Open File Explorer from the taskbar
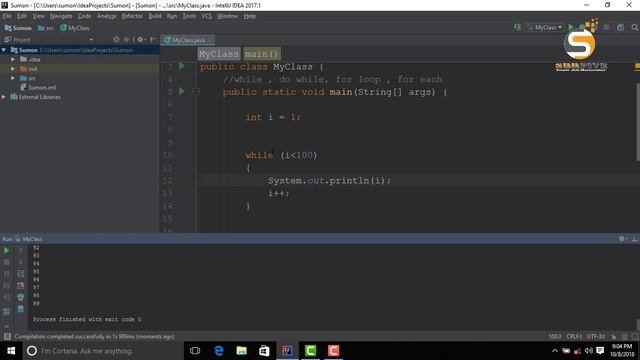This screenshot has width=640, height=360. [241, 351]
